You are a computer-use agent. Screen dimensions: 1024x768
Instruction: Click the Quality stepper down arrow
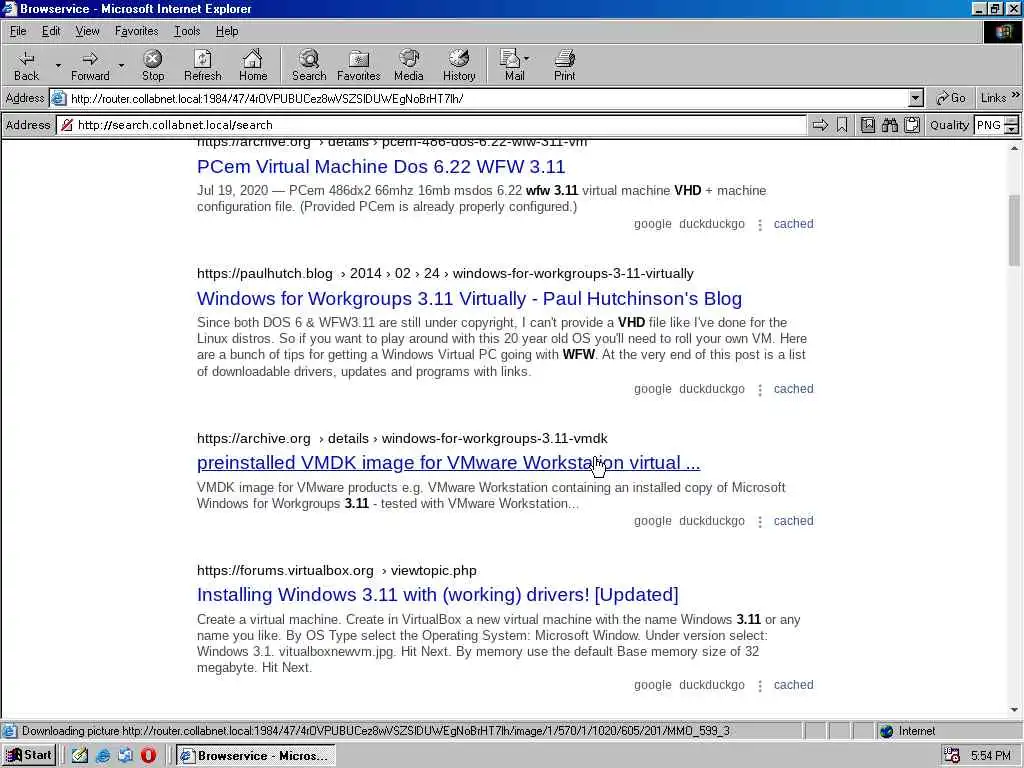point(1012,129)
